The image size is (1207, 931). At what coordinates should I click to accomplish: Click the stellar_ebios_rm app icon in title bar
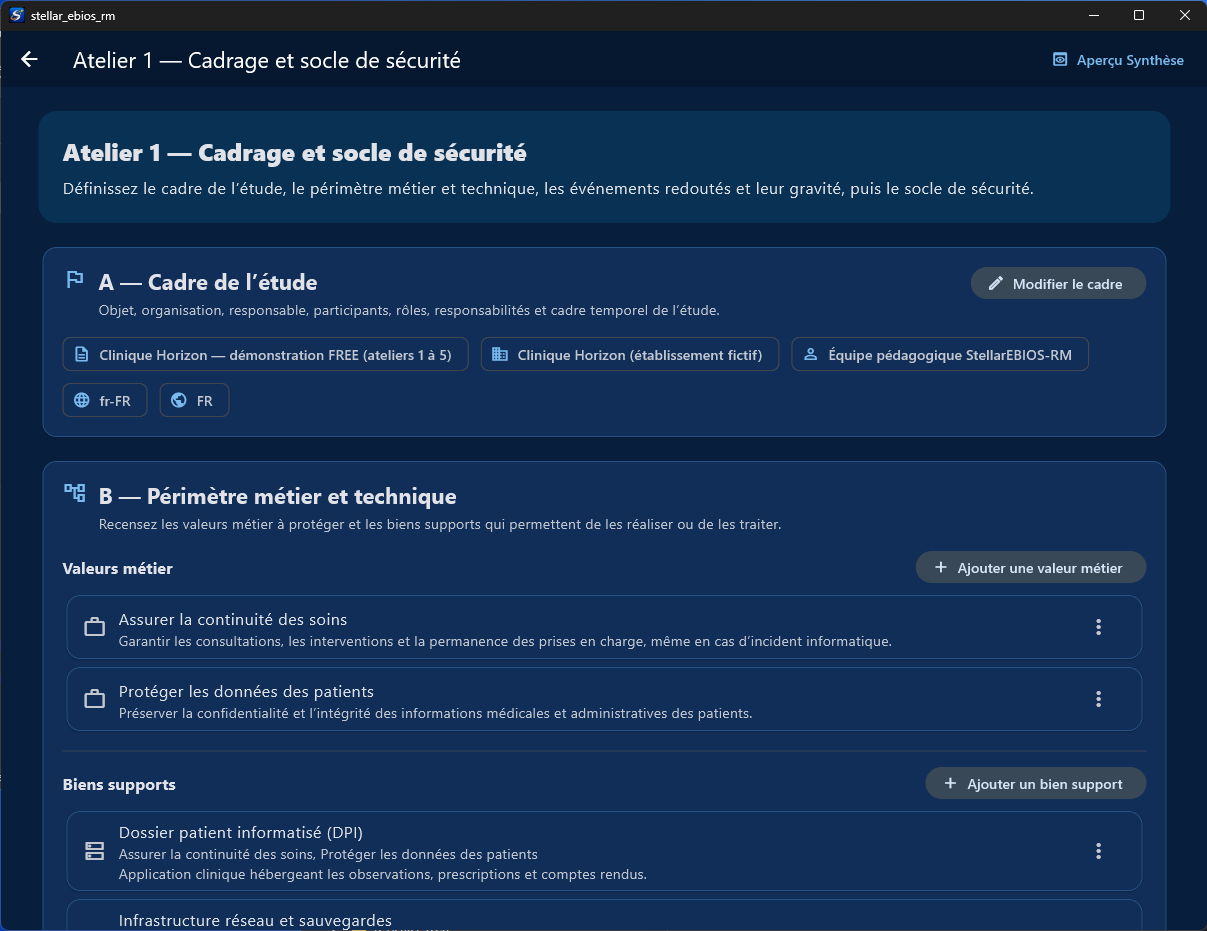click(16, 15)
